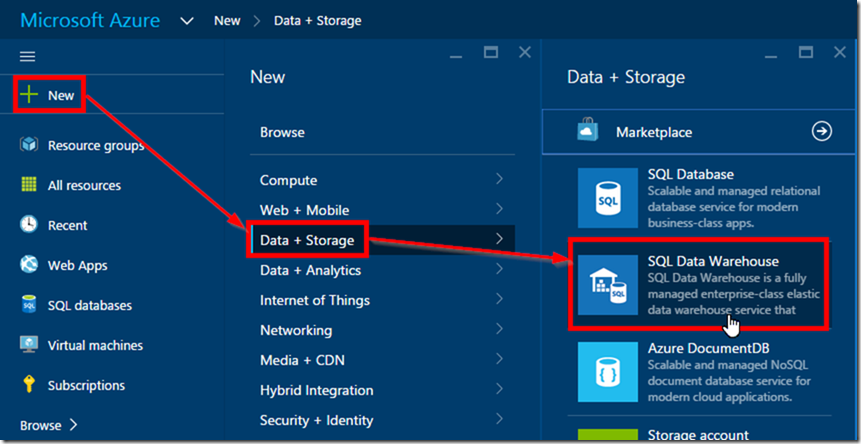Screen dimensions: 861x444
Task: Expand the Compute category chevron
Action: 499,179
